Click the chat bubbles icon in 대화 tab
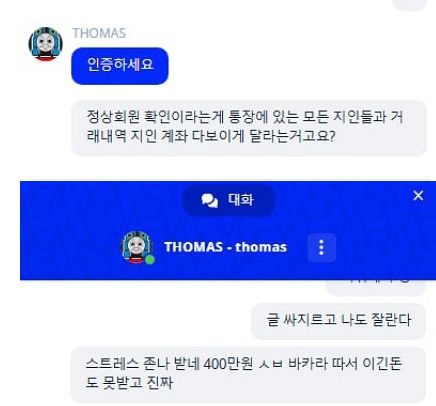Viewport: 436px width, 406px height. (210, 200)
